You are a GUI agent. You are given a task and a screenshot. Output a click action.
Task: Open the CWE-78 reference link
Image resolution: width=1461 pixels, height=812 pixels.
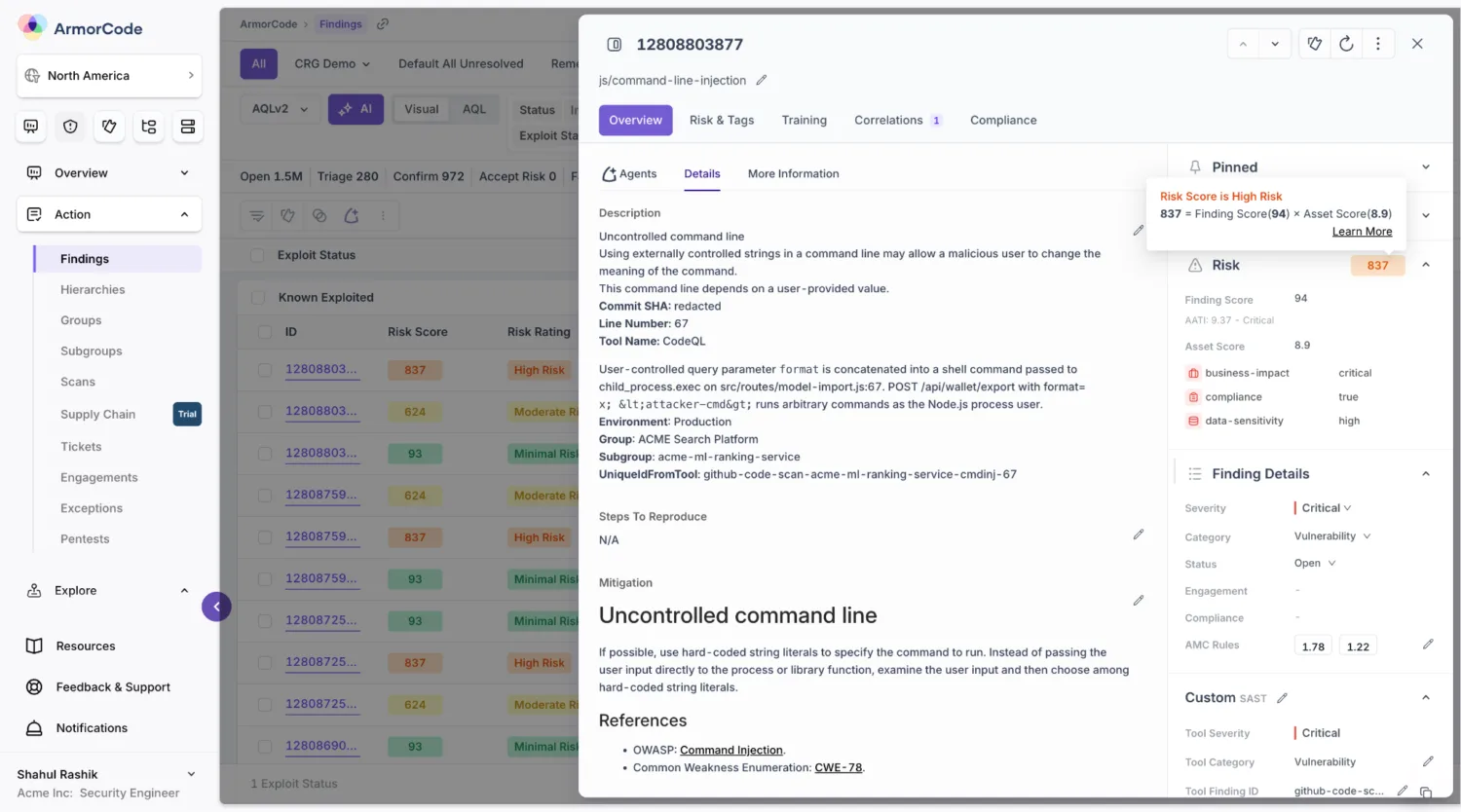tap(839, 768)
